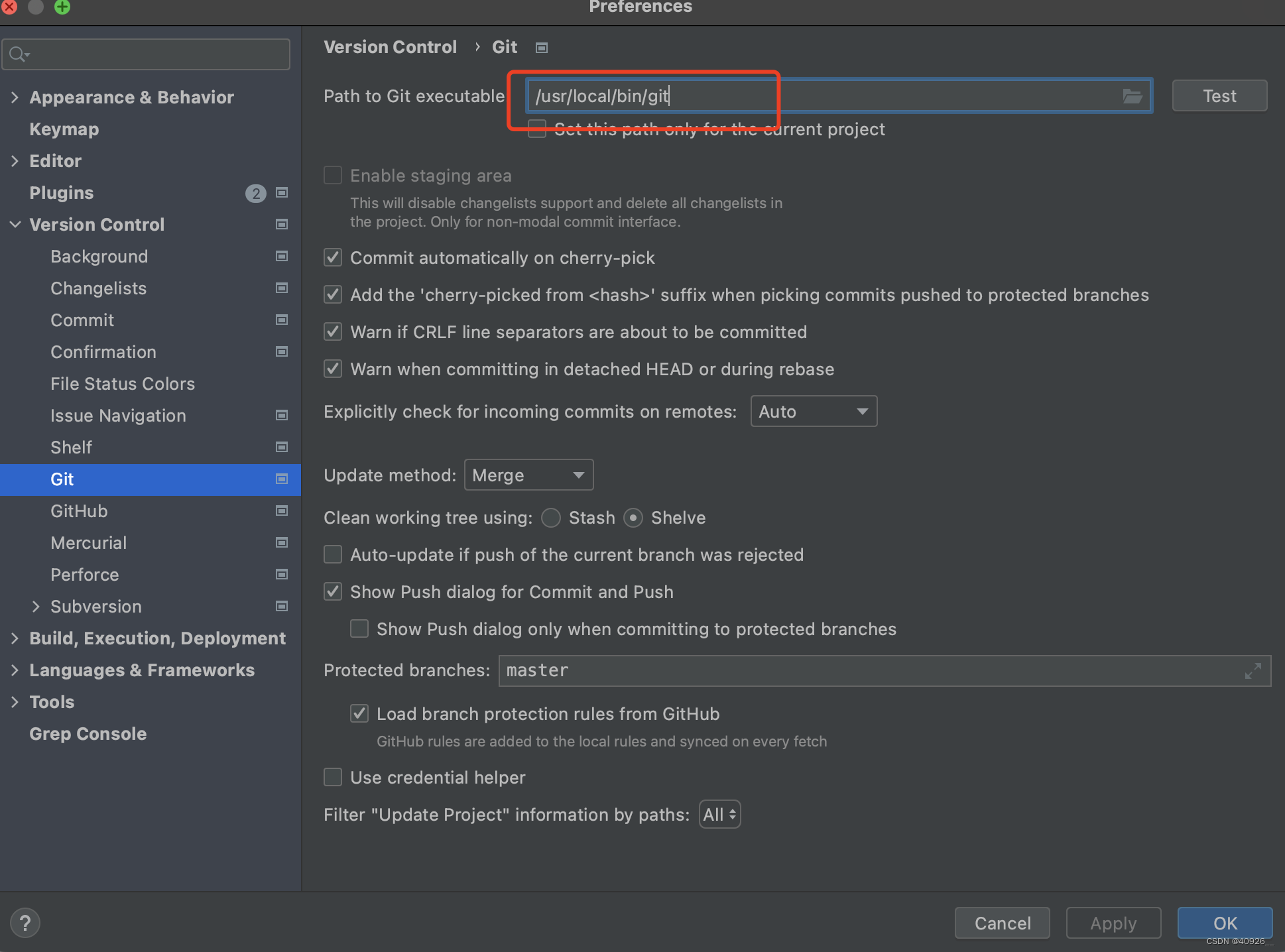Image resolution: width=1285 pixels, height=952 pixels.
Task: Toggle Enable staging area checkbox
Action: 333,176
